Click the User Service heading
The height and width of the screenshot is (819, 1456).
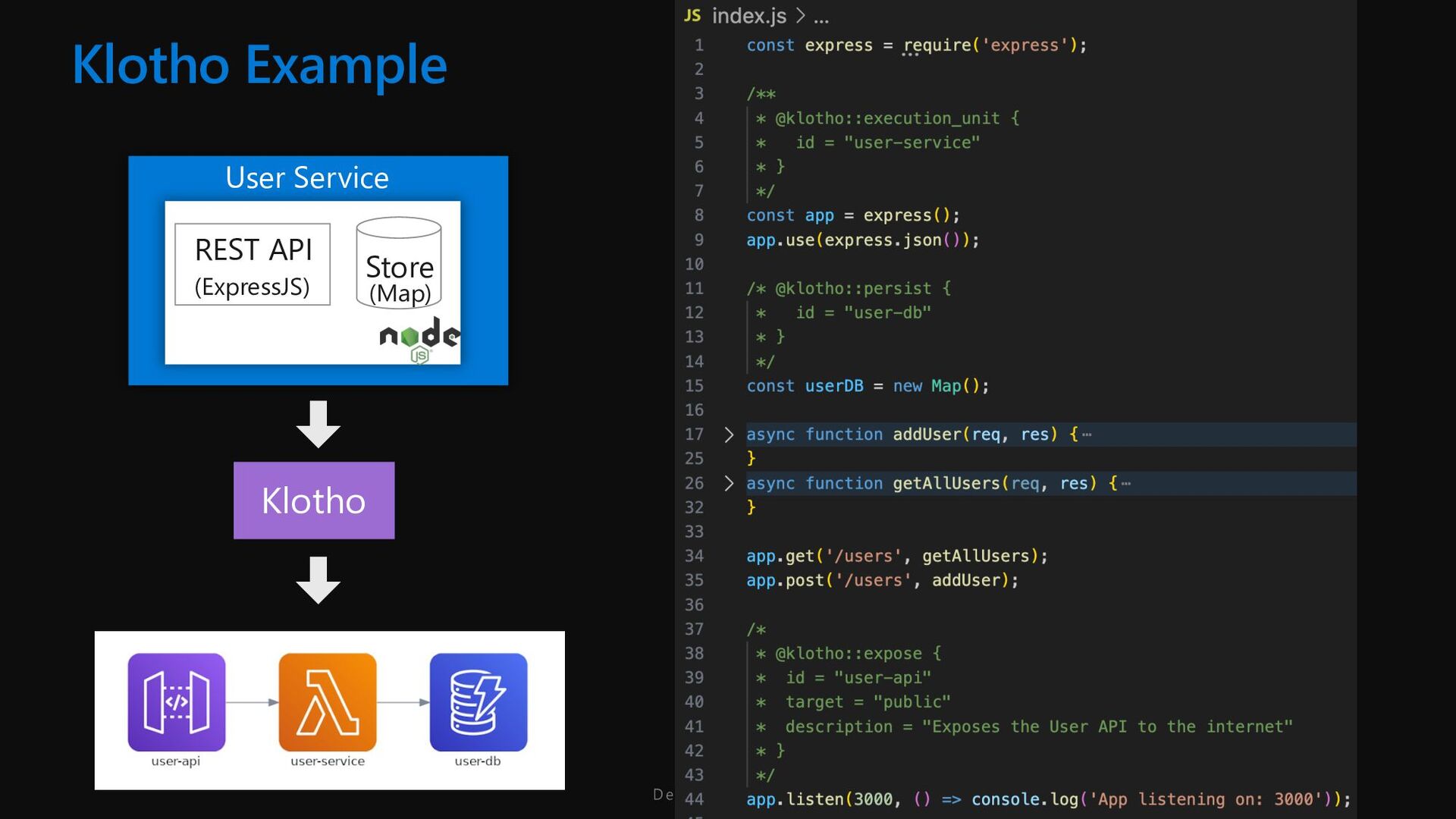[307, 177]
